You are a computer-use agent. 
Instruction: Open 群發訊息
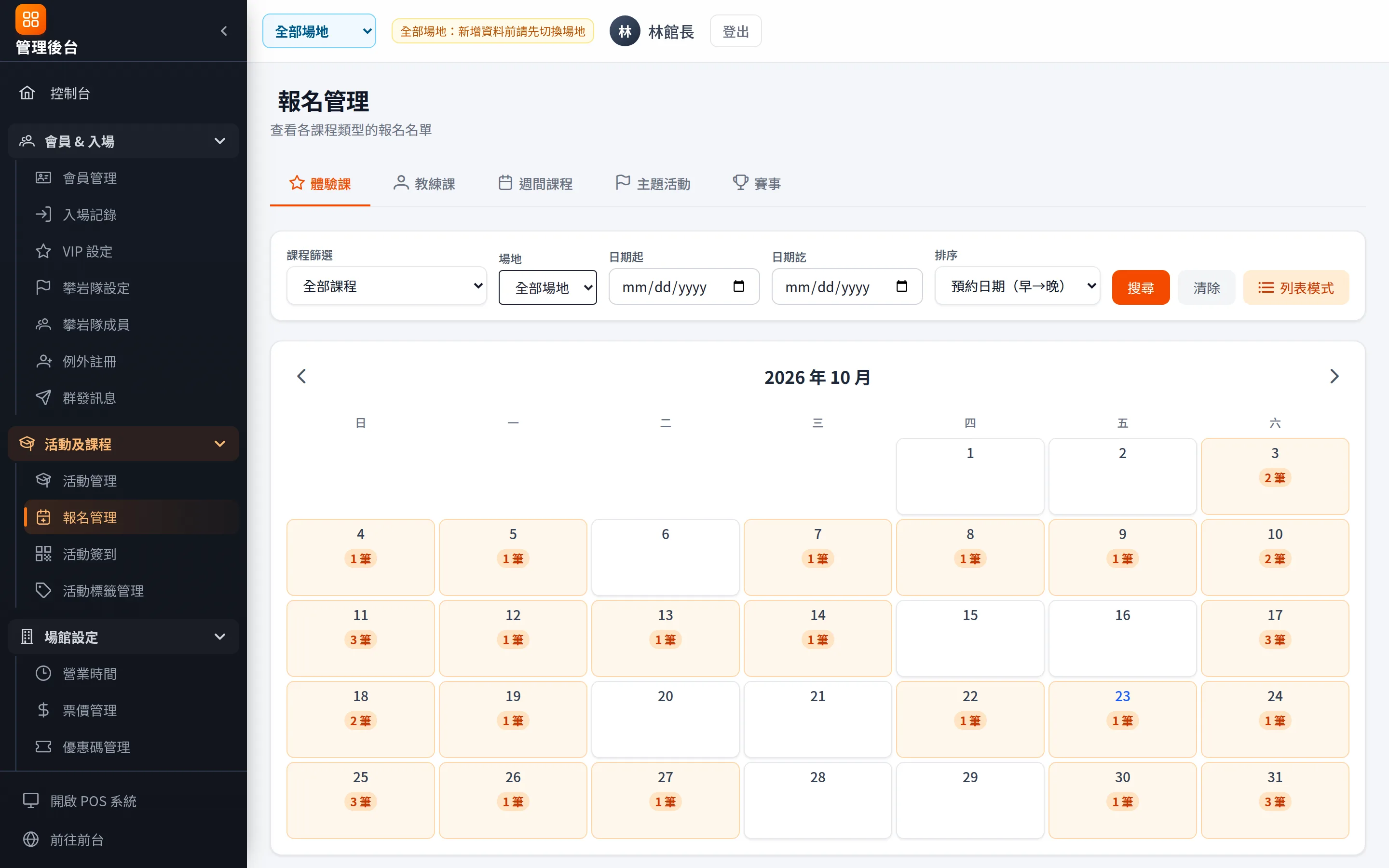click(x=132, y=398)
